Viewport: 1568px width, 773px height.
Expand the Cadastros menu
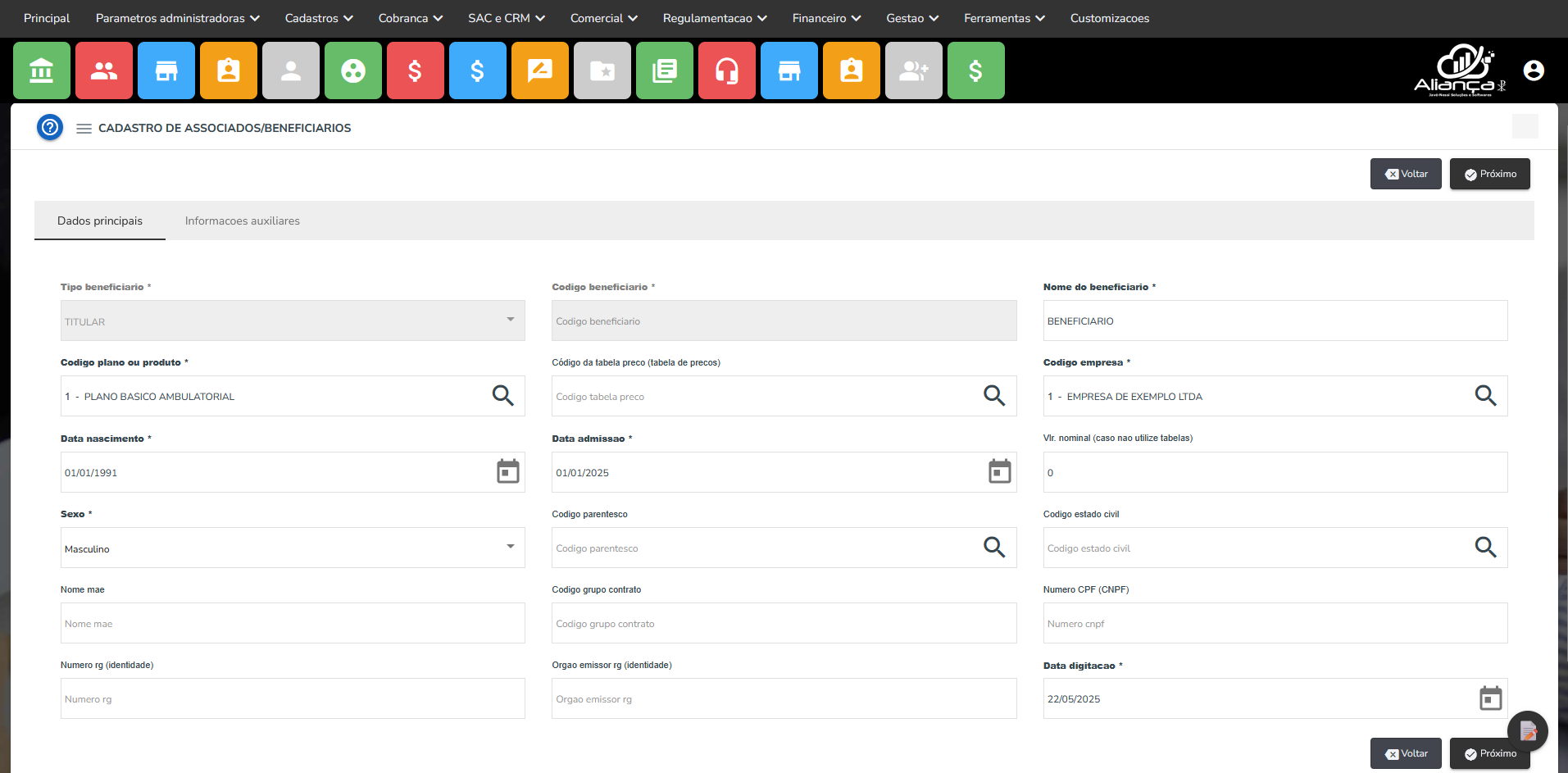coord(319,18)
